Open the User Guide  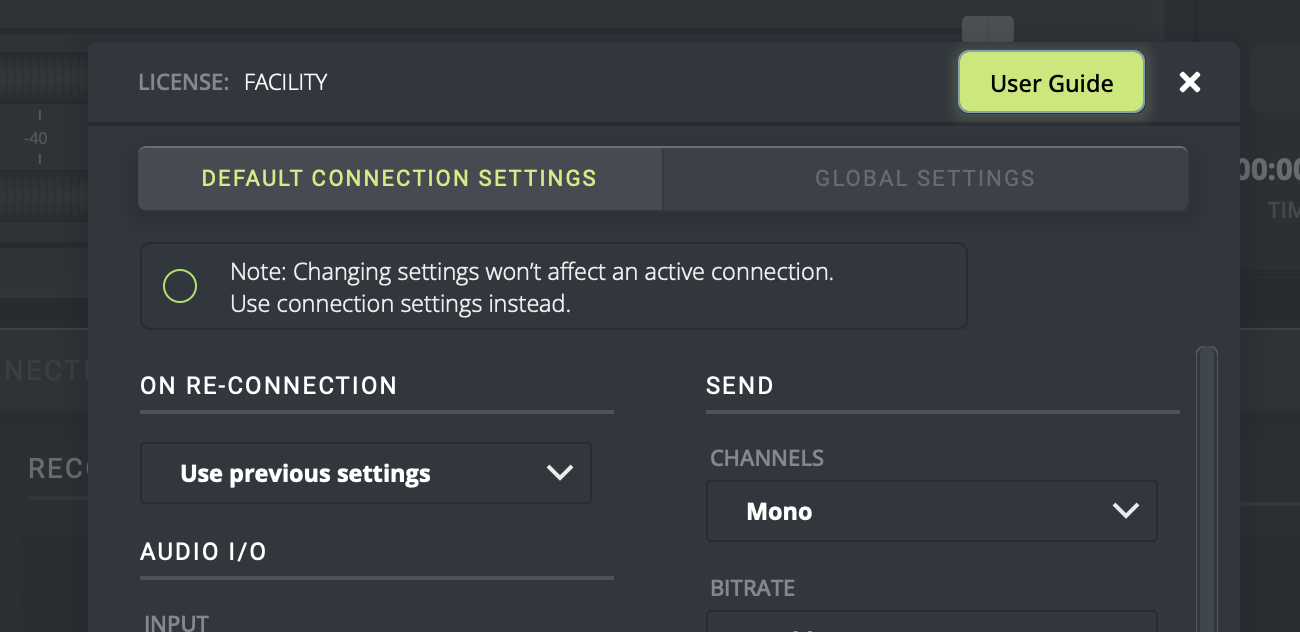[x=1051, y=83]
